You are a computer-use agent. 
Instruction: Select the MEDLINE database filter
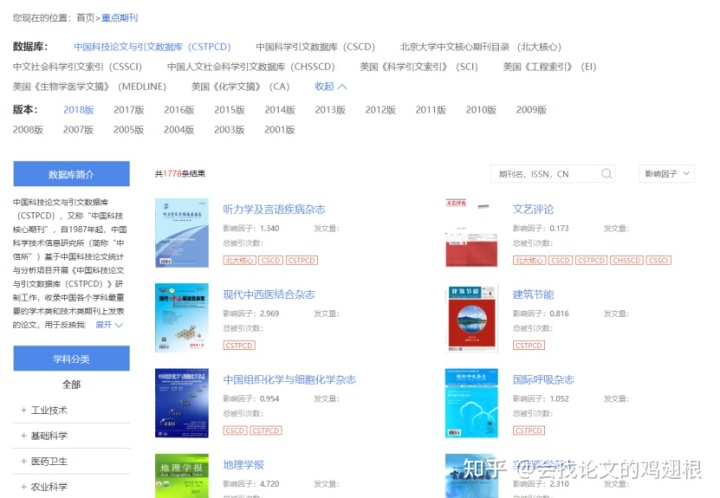point(90,86)
